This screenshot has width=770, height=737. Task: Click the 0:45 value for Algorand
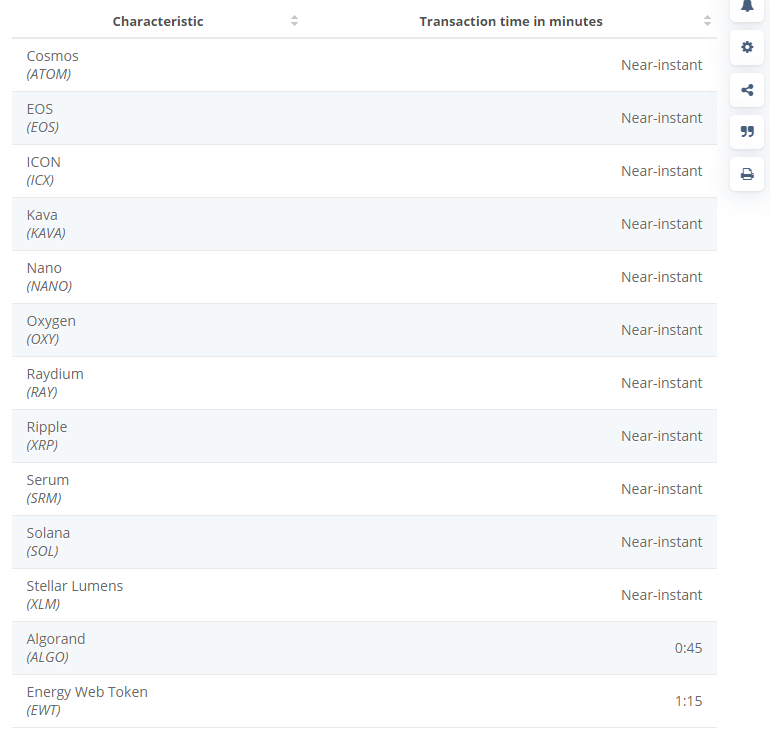click(688, 648)
